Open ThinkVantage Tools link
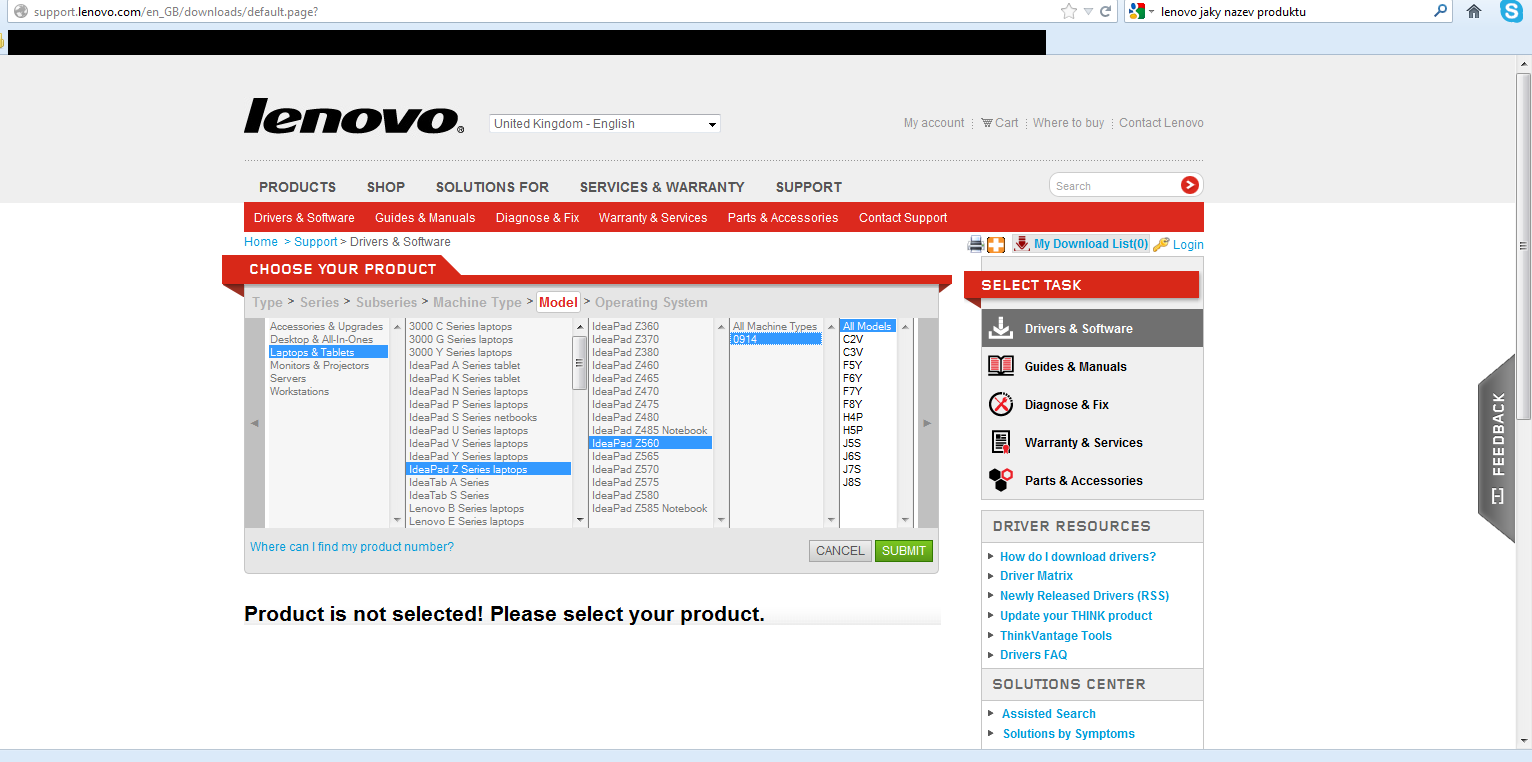This screenshot has width=1532, height=762. coord(1056,636)
